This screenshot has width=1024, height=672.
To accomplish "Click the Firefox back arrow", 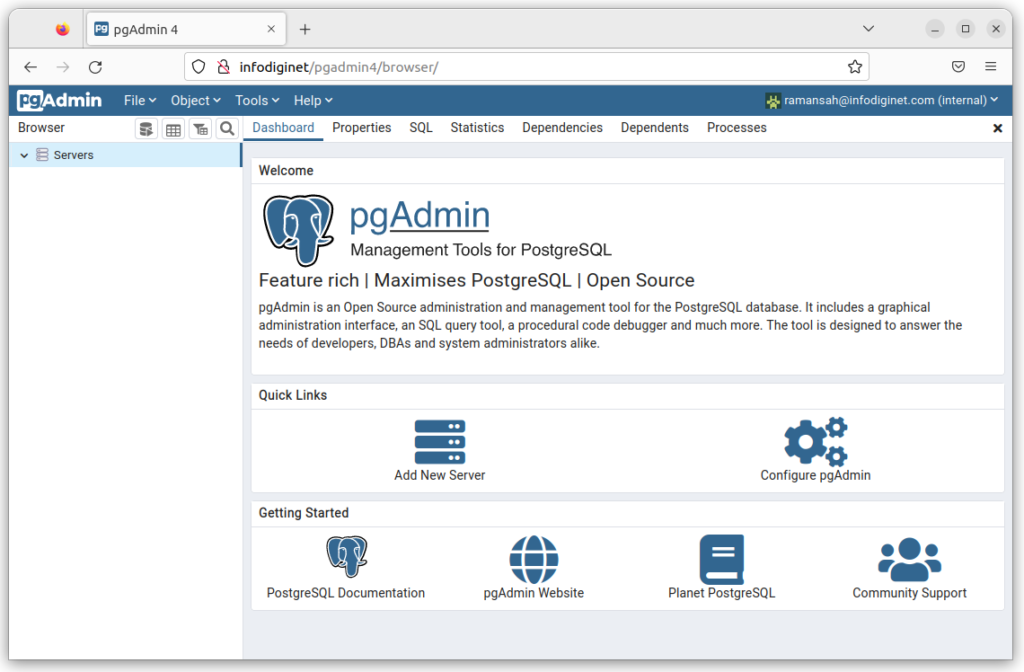I will pyautogui.click(x=31, y=67).
